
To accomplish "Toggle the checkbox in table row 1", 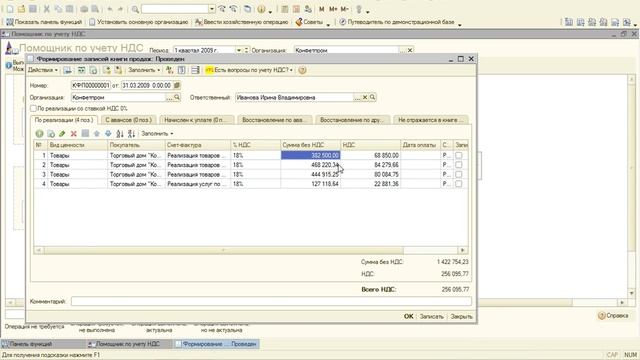I will click(x=459, y=156).
